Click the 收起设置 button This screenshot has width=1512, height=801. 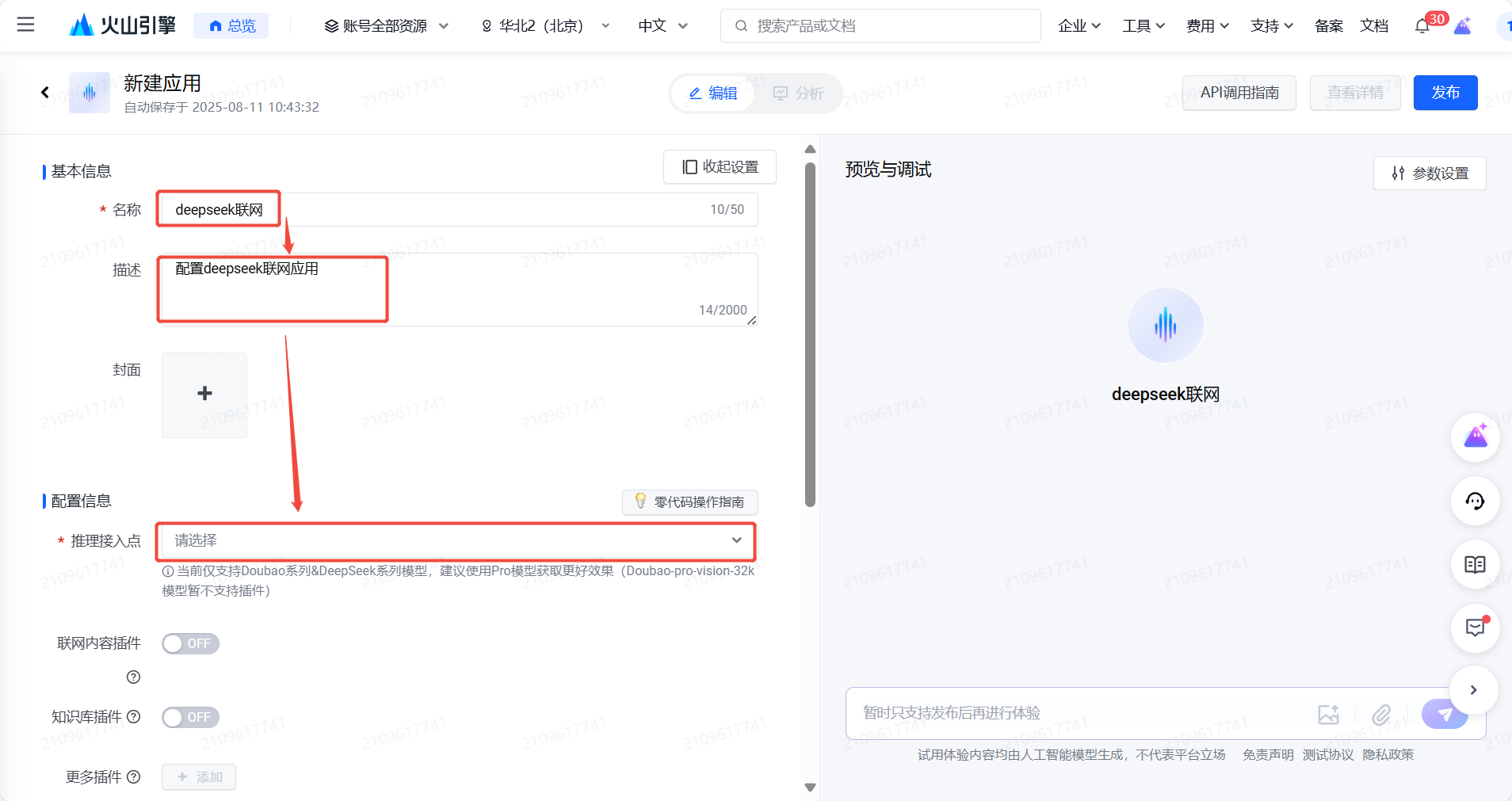coord(720,167)
